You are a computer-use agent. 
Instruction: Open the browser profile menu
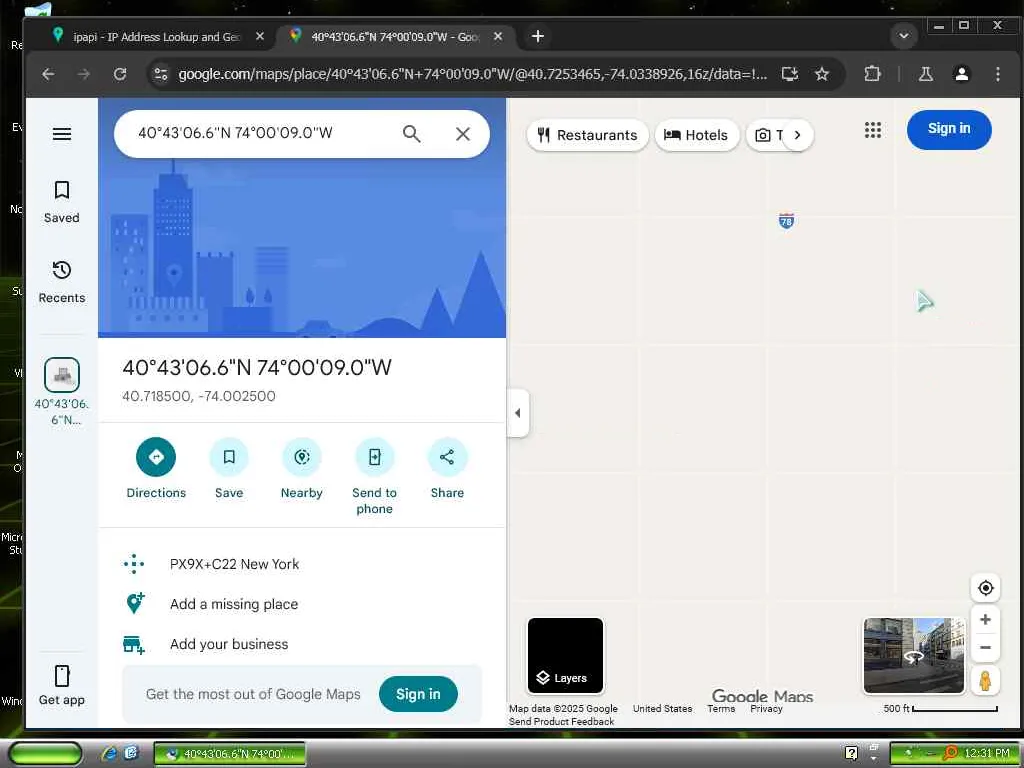coord(962,74)
